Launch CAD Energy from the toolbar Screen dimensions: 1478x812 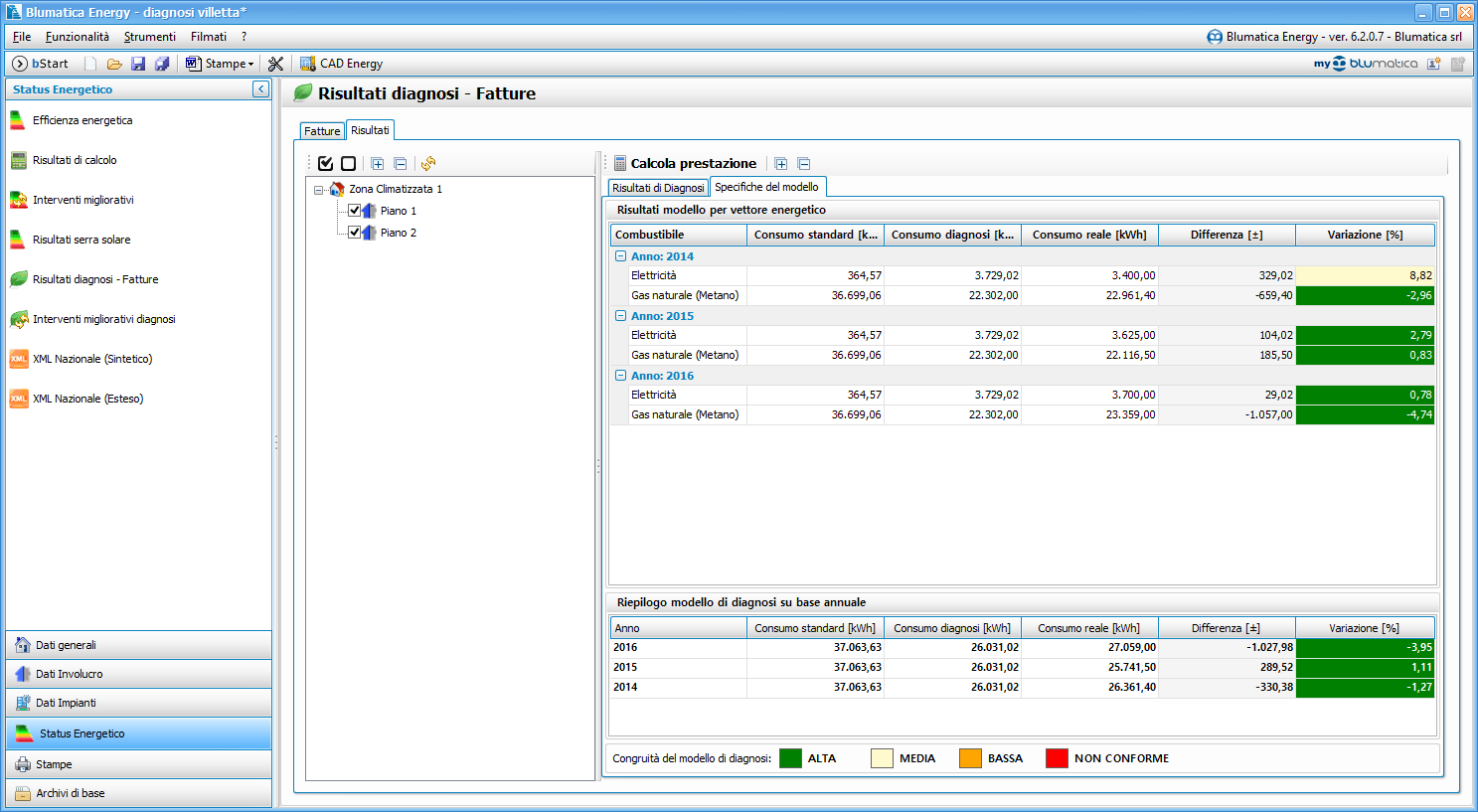click(x=341, y=64)
